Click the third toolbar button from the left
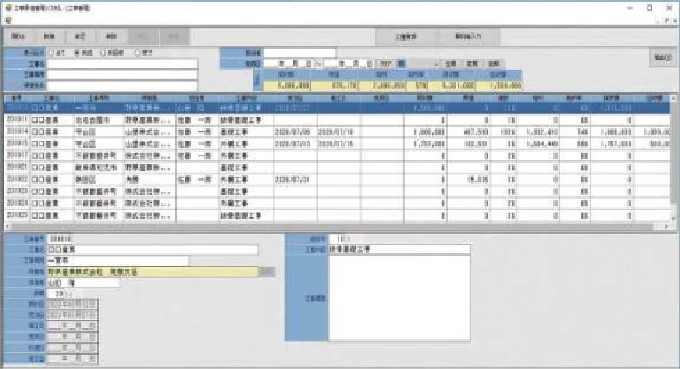The height and width of the screenshot is (369, 680). (81, 37)
